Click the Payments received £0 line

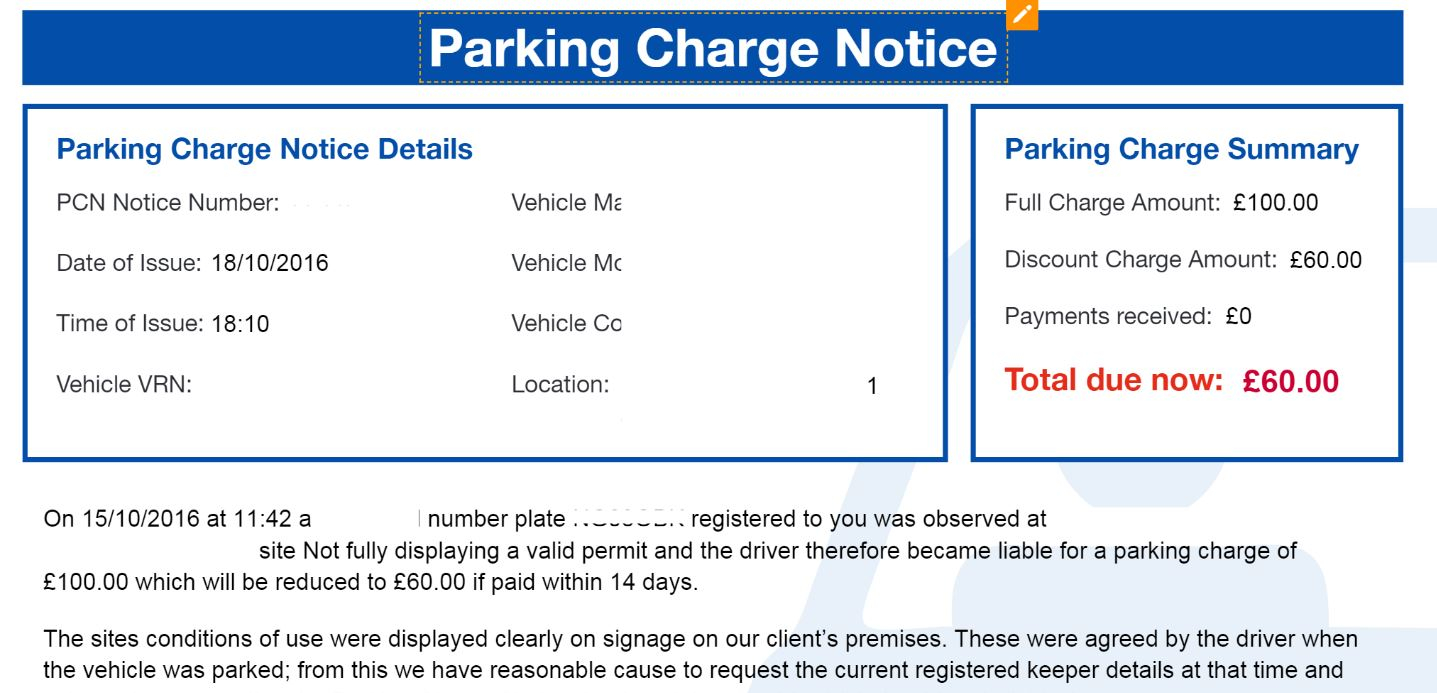pyautogui.click(x=1128, y=317)
